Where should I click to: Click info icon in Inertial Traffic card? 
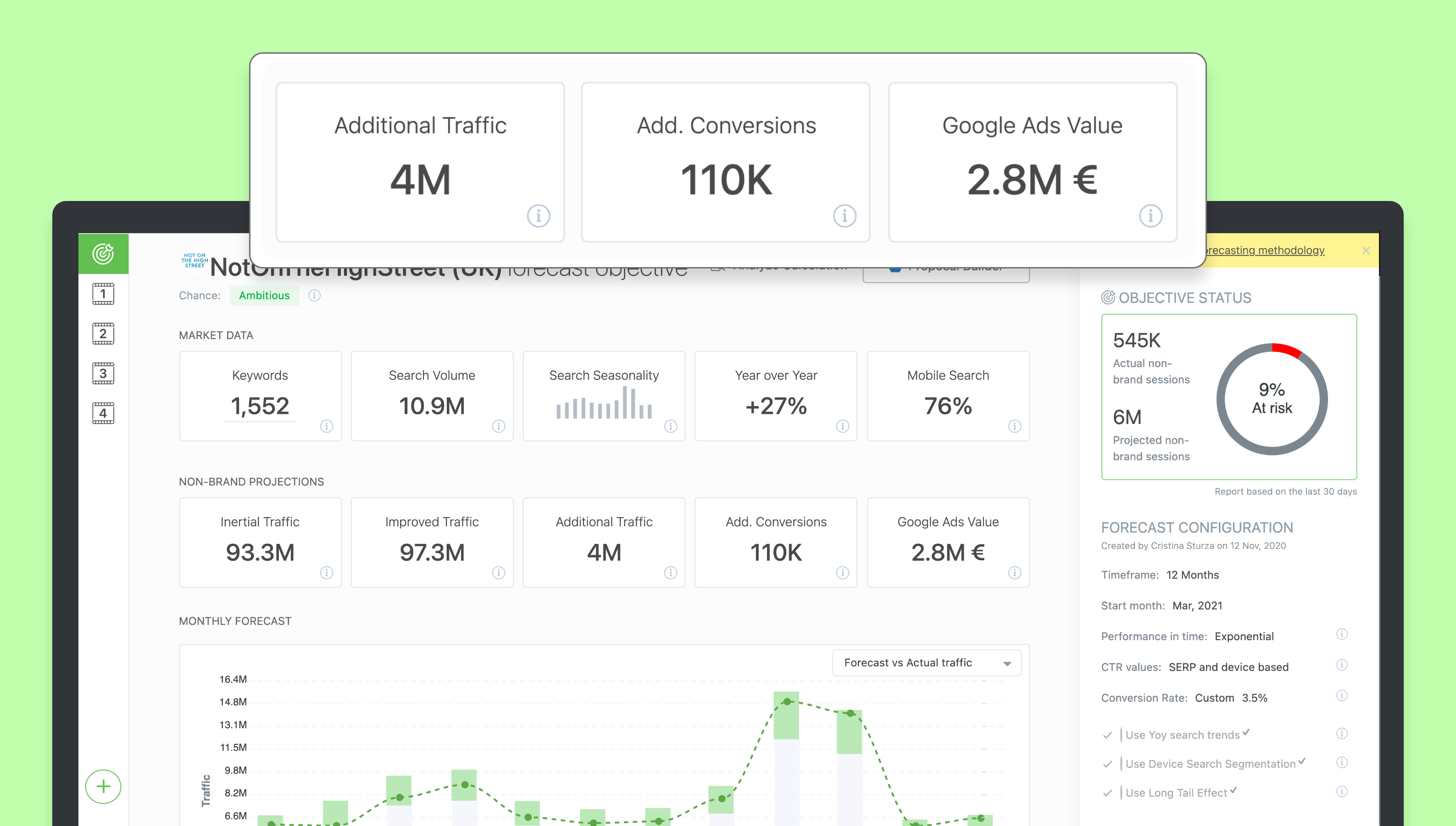pos(327,572)
